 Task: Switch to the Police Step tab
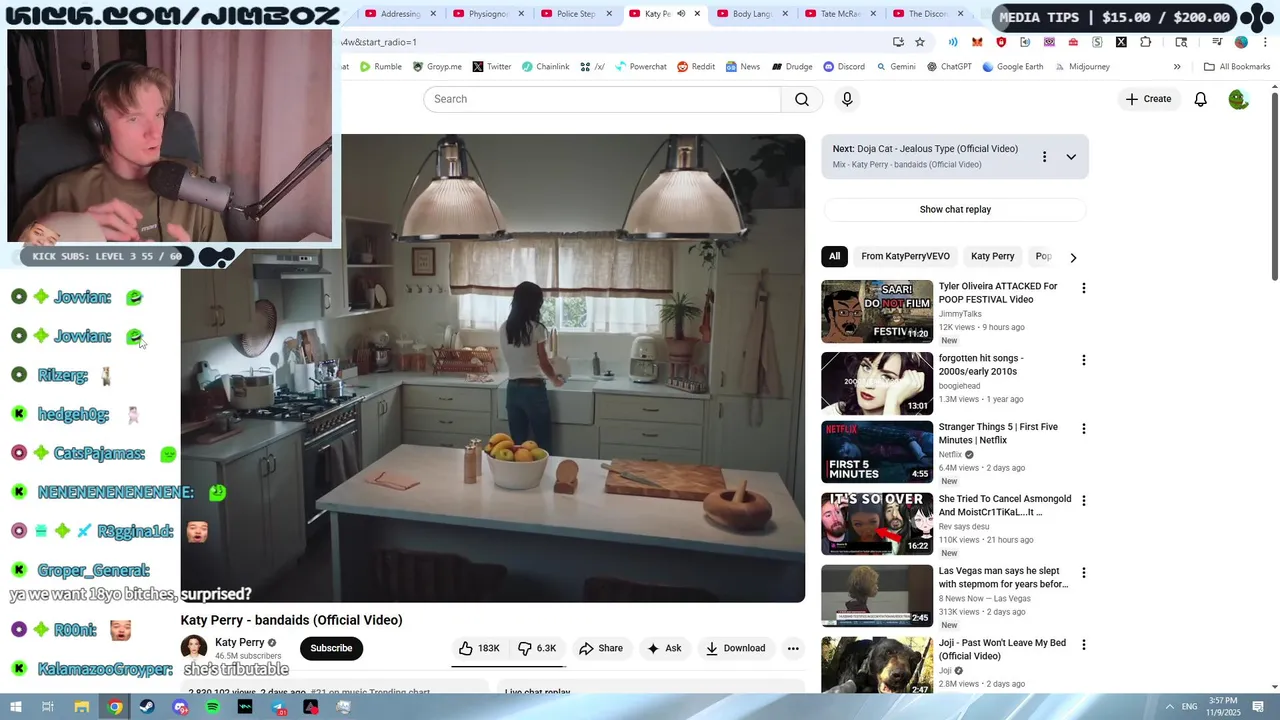(x=575, y=14)
